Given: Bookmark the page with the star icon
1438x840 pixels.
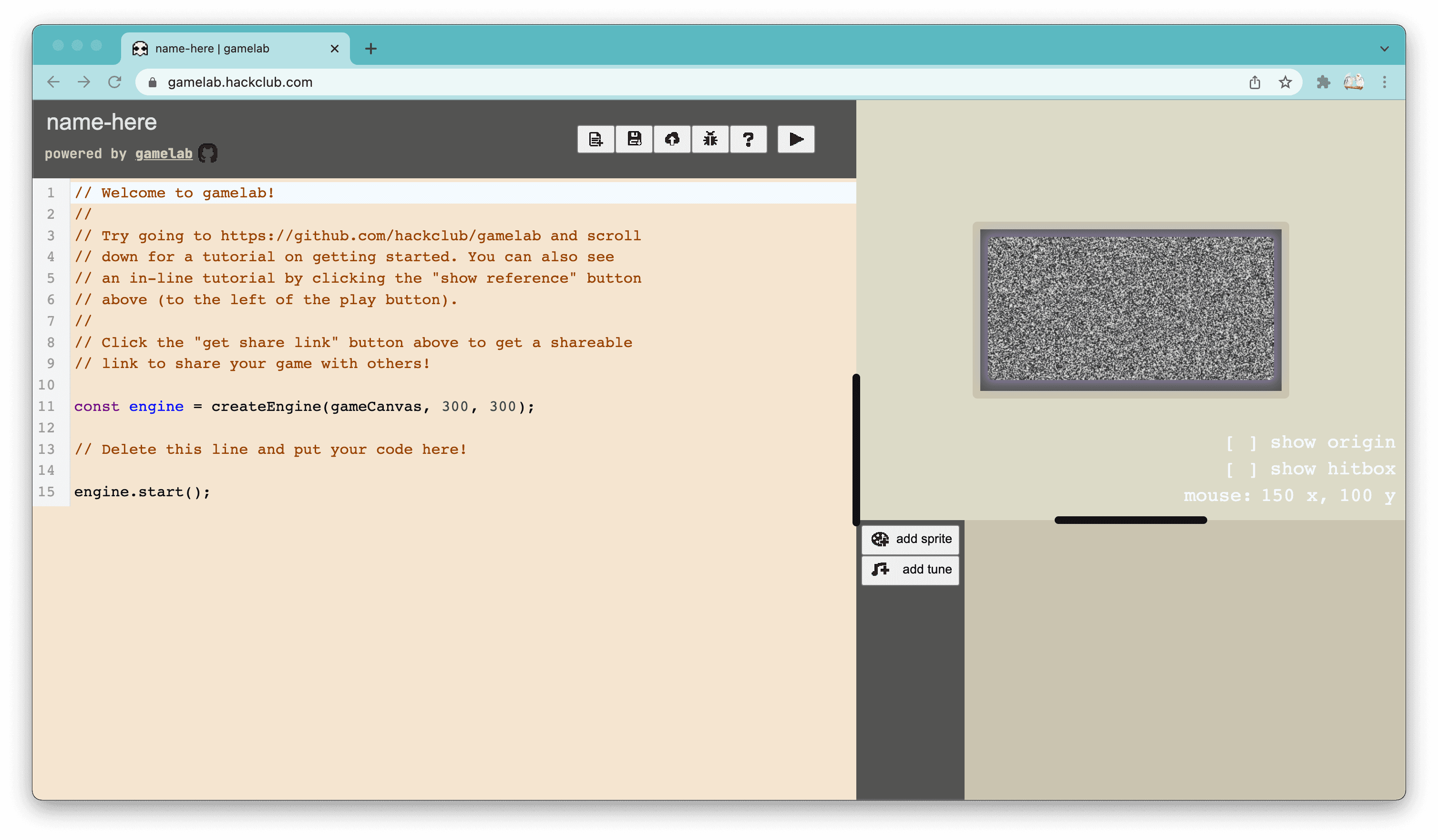Looking at the screenshot, I should pos(1284,82).
